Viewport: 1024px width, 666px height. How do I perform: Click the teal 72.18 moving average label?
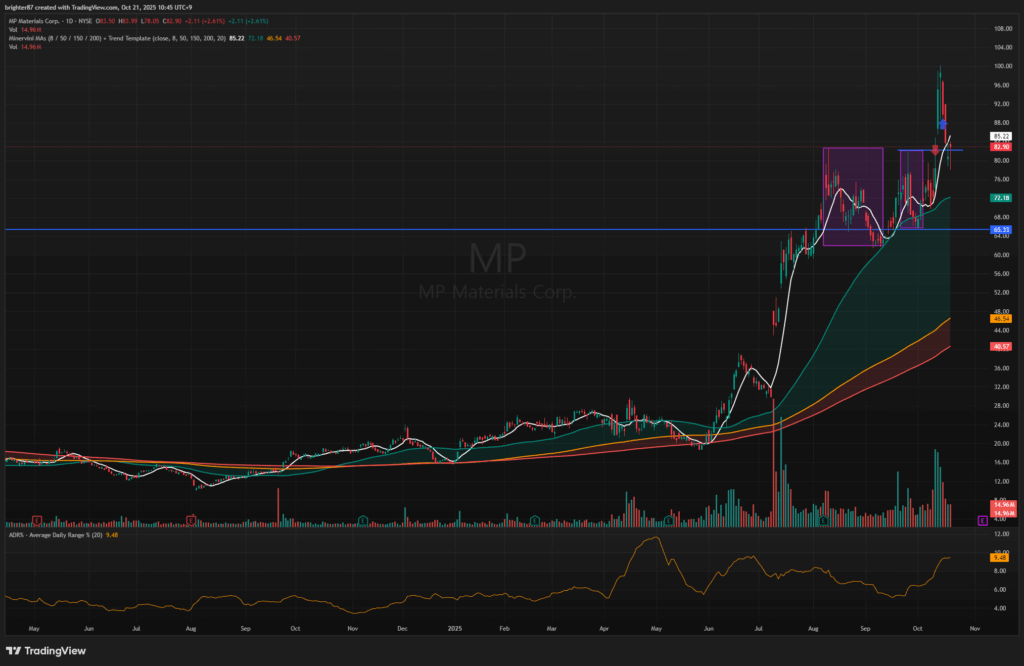click(1000, 198)
